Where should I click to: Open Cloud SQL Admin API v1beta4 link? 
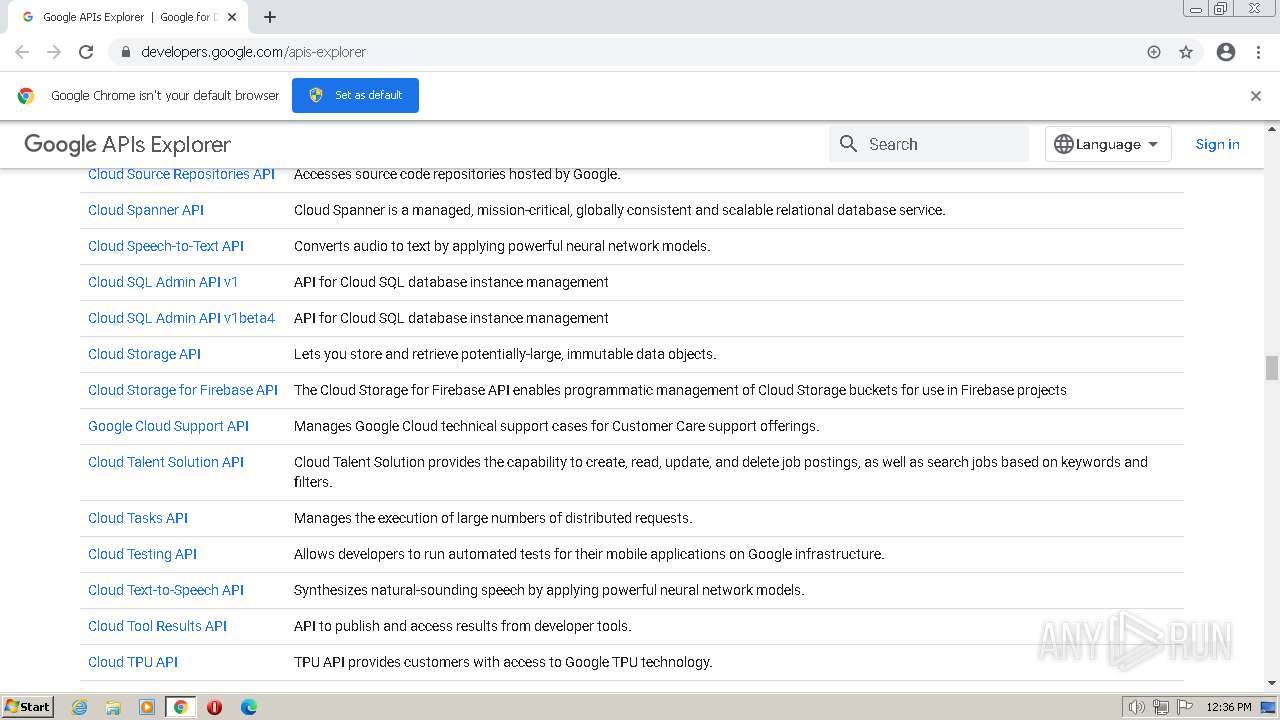tap(181, 318)
